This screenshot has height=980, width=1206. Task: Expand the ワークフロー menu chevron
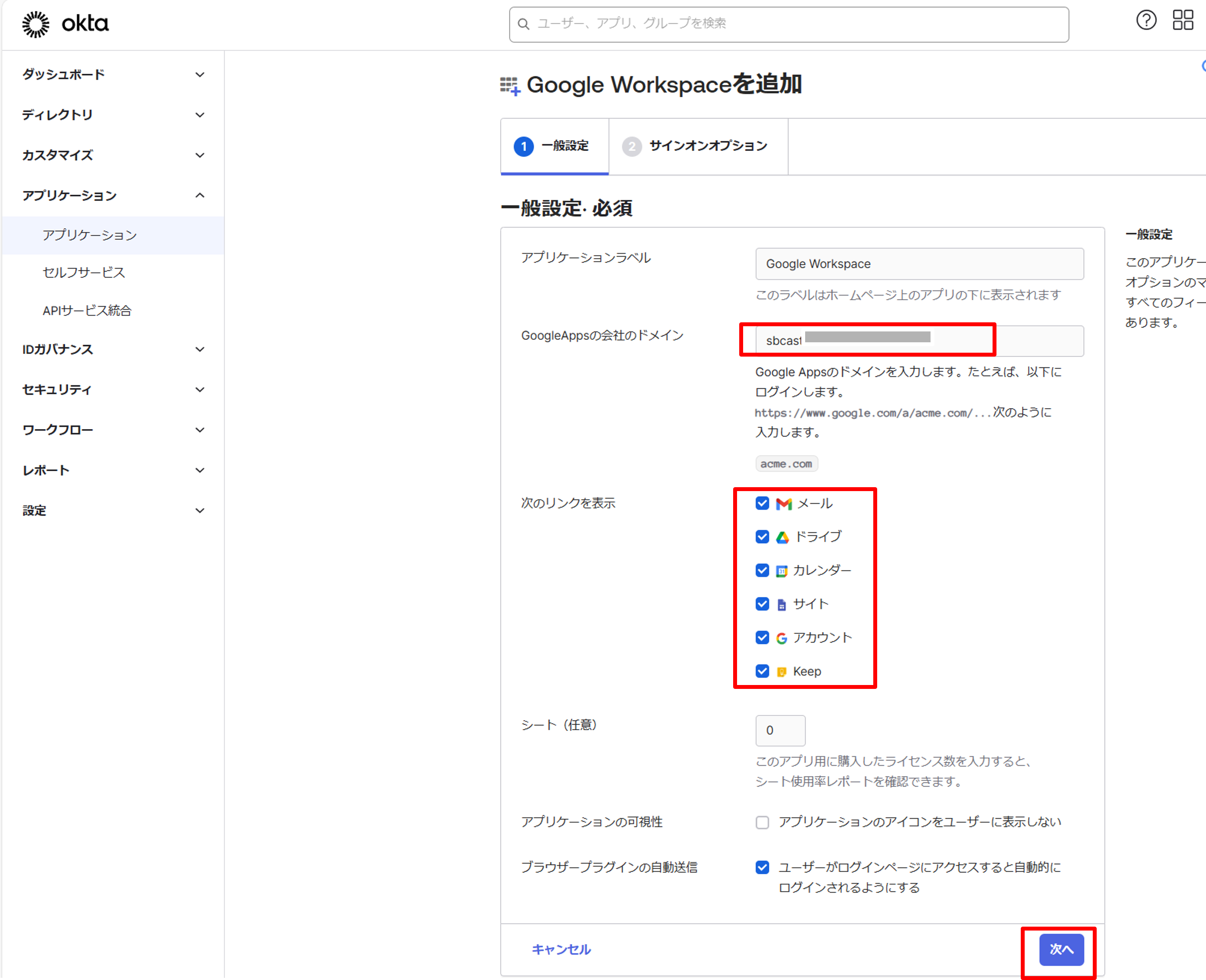tap(200, 430)
